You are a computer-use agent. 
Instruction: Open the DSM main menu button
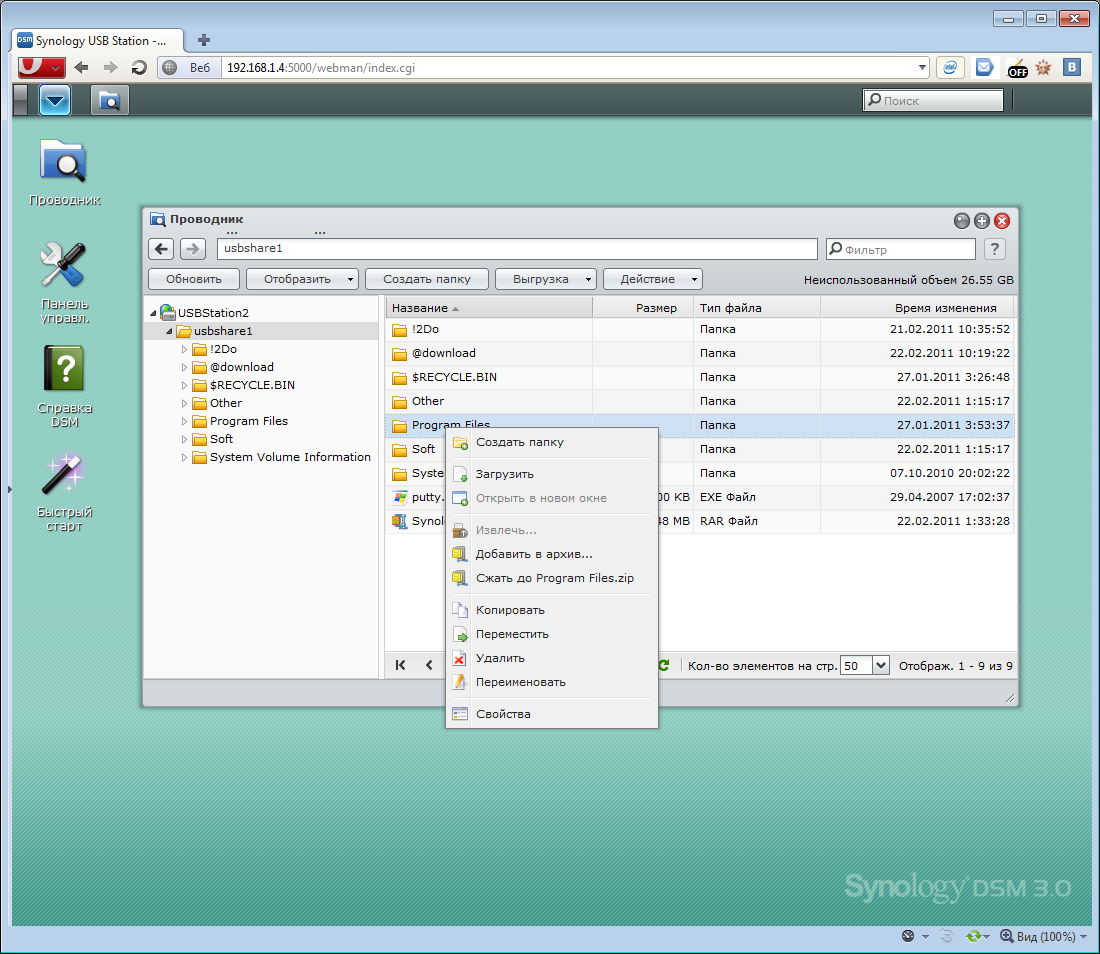(55, 100)
